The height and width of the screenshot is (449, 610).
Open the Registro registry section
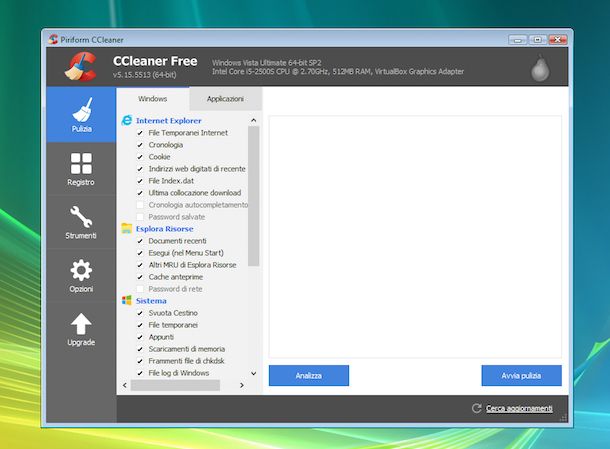(x=81, y=169)
